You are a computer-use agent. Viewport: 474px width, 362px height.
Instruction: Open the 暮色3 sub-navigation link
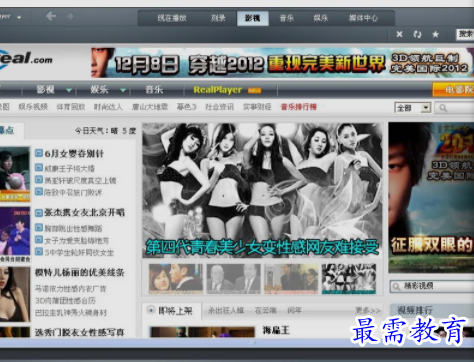[187, 107]
